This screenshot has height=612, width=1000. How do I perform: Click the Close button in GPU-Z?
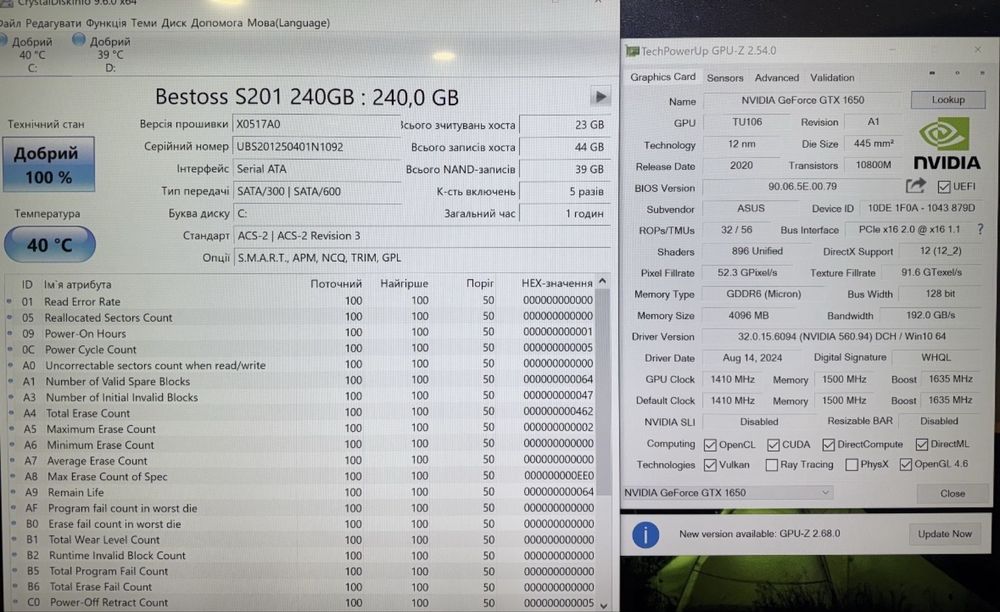tap(952, 493)
